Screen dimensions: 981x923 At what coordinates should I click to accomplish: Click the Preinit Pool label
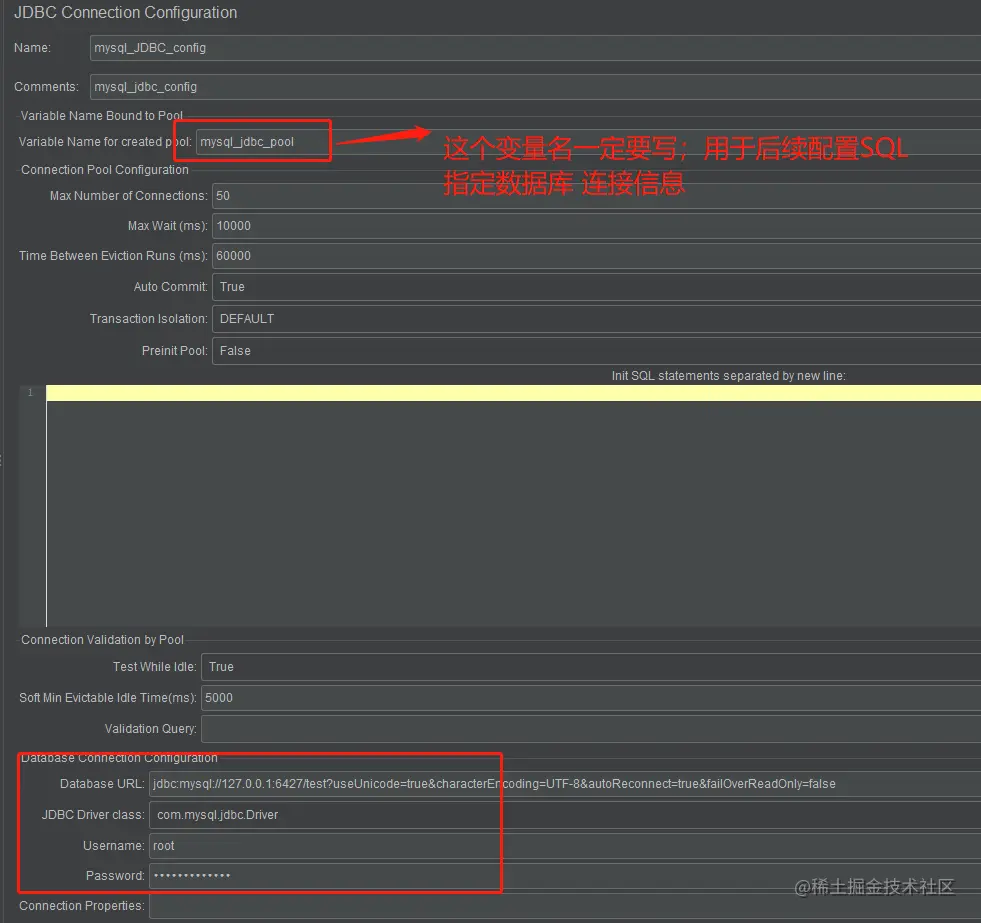tap(175, 350)
